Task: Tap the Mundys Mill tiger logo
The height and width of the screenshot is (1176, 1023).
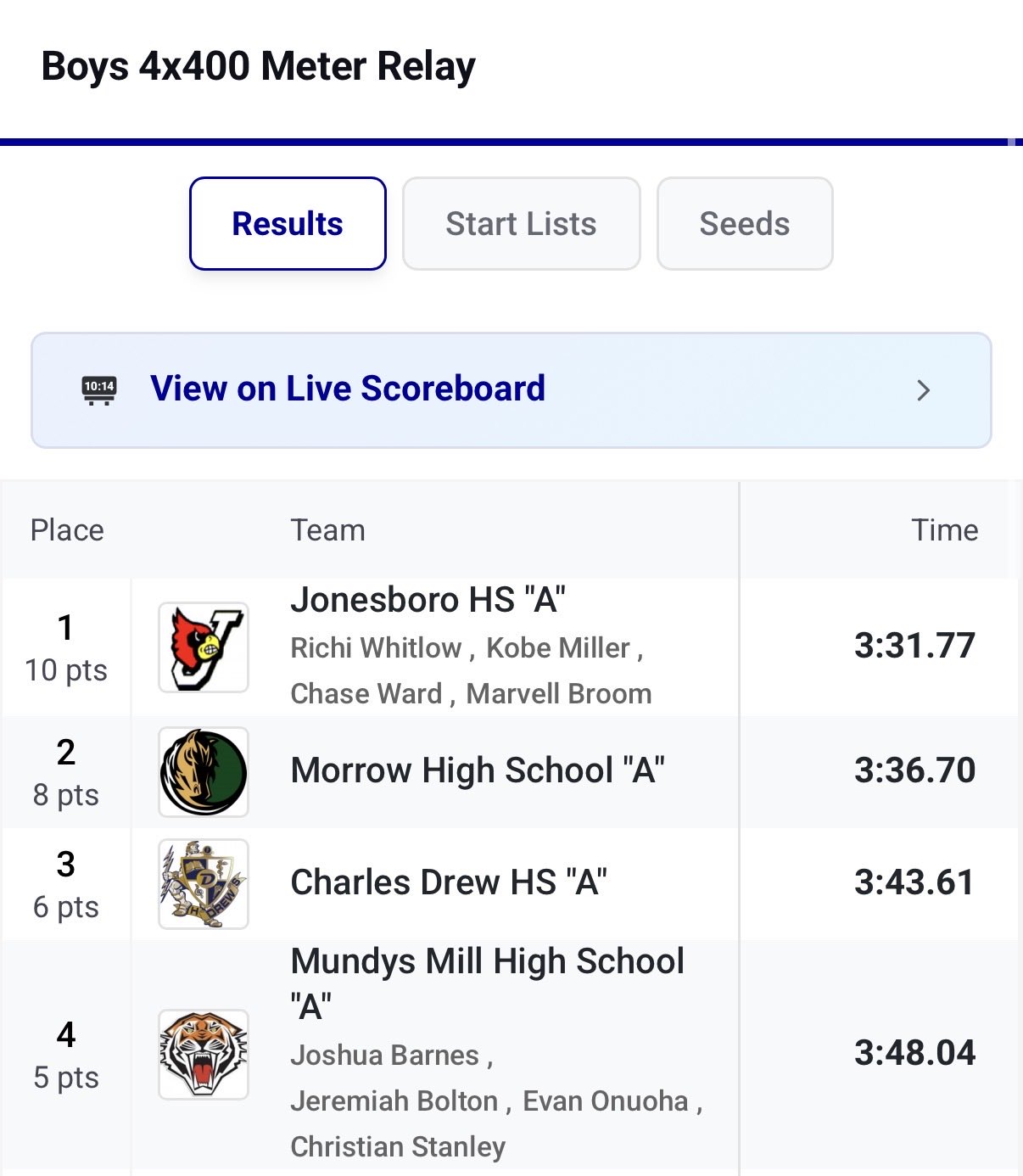Action: (204, 1055)
